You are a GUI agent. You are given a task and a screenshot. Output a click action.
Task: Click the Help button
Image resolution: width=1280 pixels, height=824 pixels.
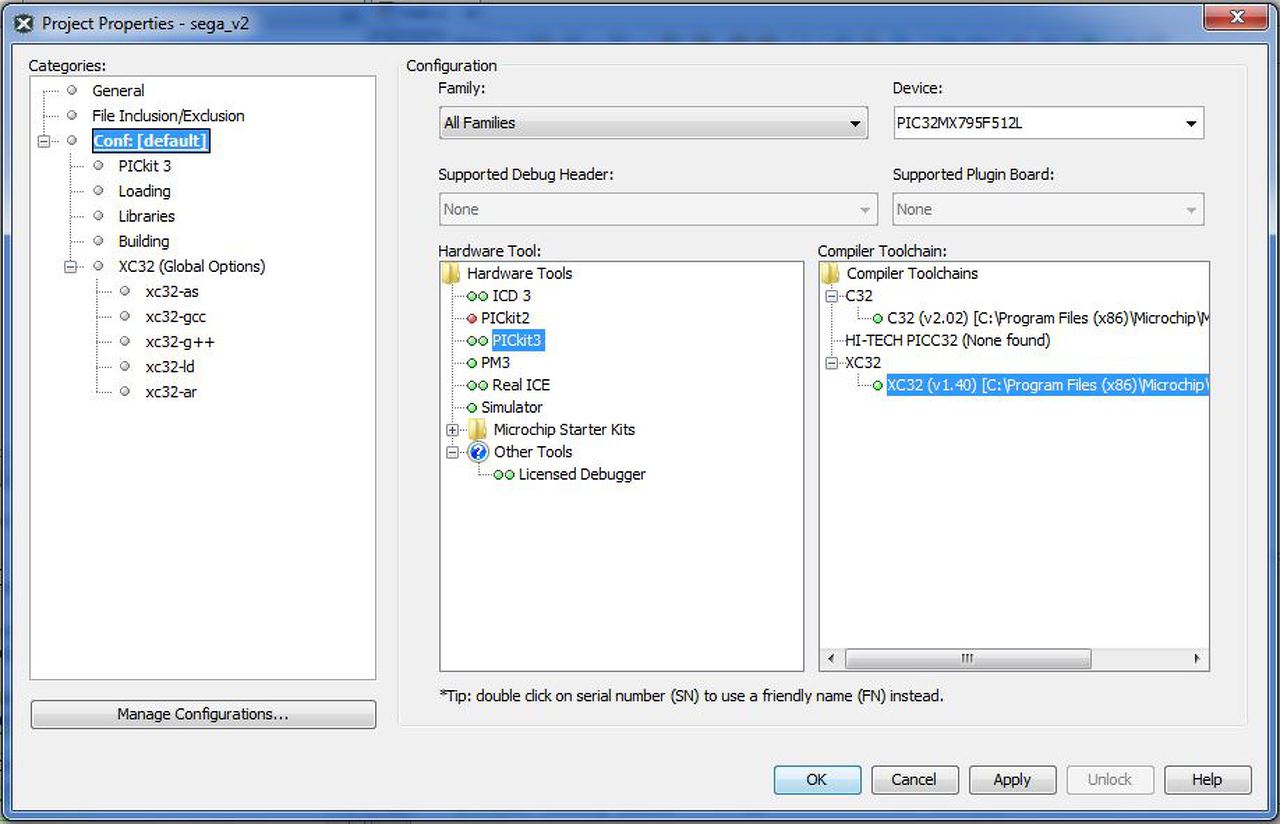(x=1207, y=780)
